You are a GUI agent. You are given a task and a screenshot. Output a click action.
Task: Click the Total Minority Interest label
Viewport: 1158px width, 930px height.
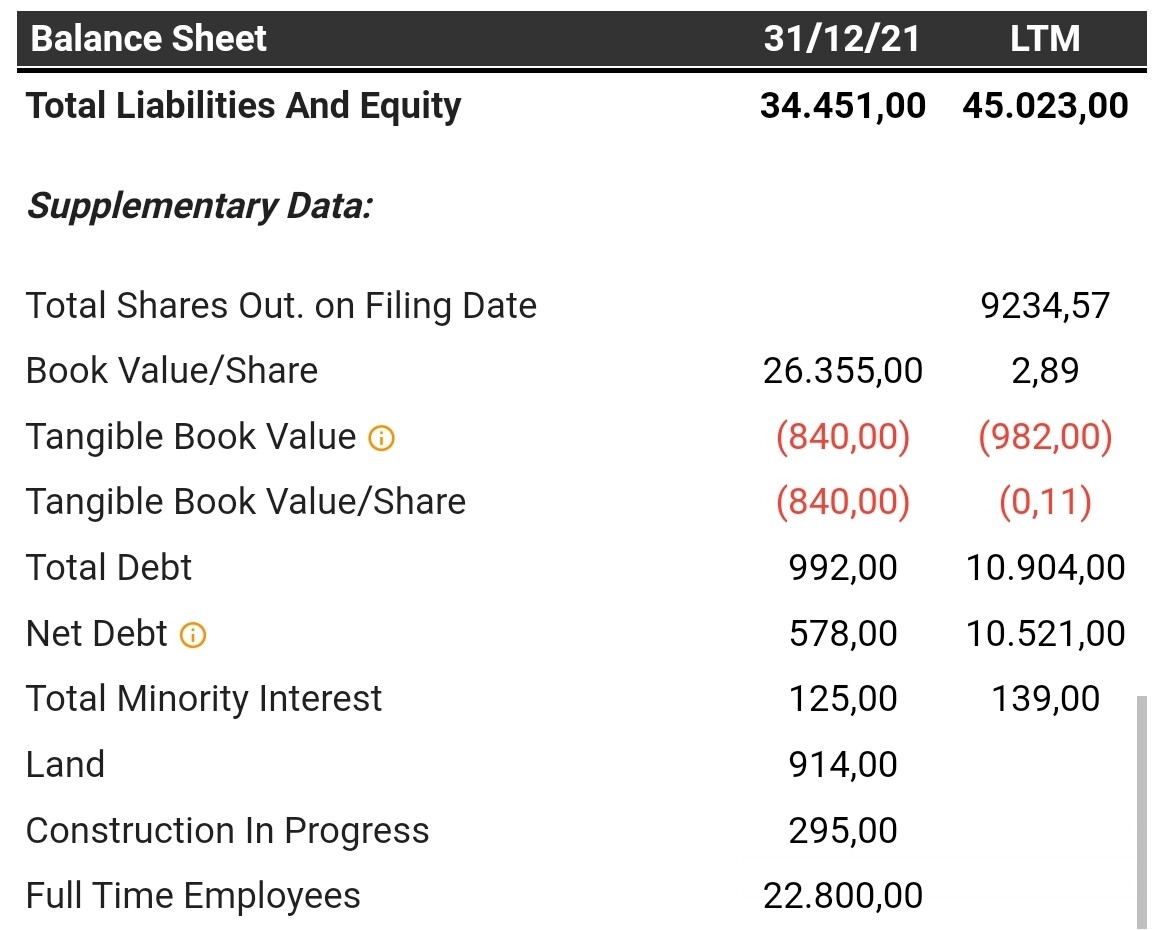click(204, 699)
